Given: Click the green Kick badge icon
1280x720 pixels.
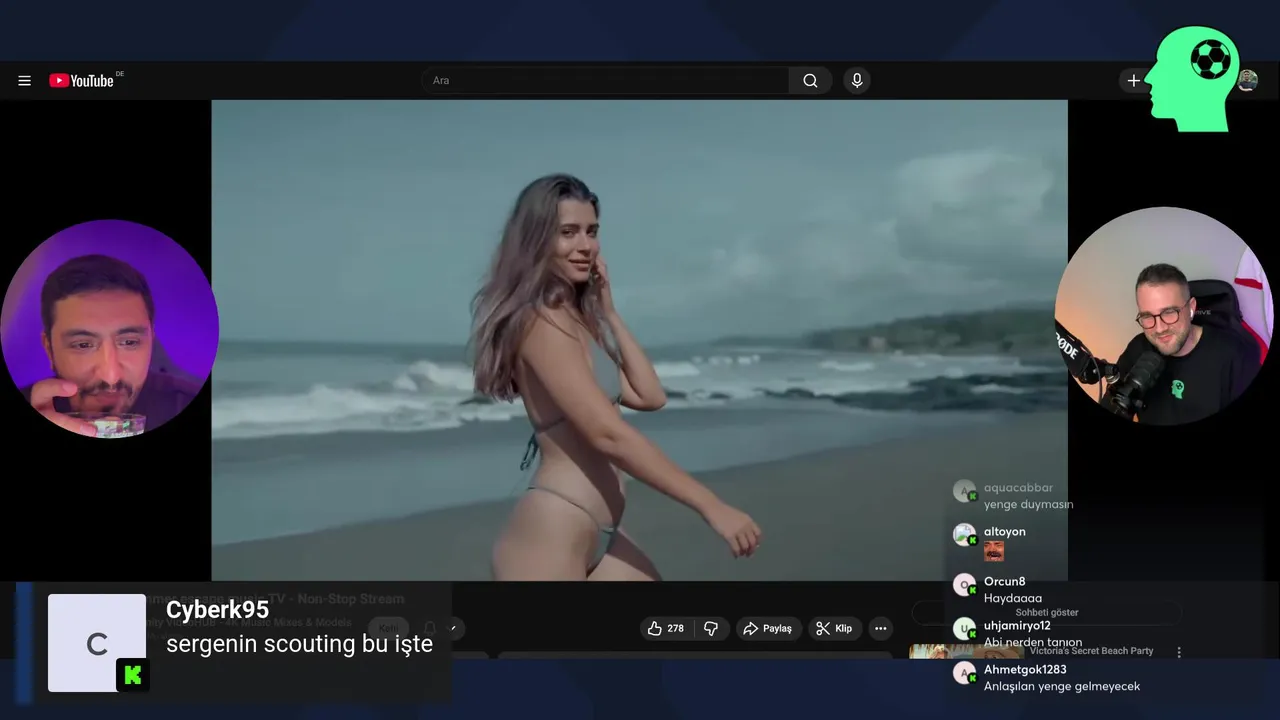Looking at the screenshot, I should click(132, 676).
